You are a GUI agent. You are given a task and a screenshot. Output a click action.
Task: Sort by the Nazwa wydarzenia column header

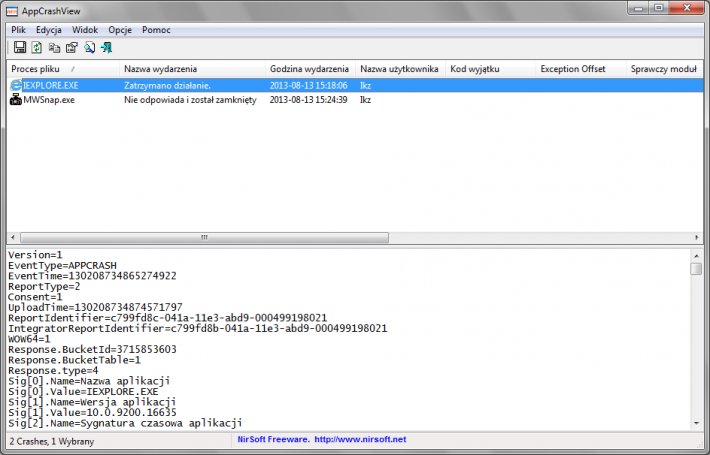click(192, 69)
